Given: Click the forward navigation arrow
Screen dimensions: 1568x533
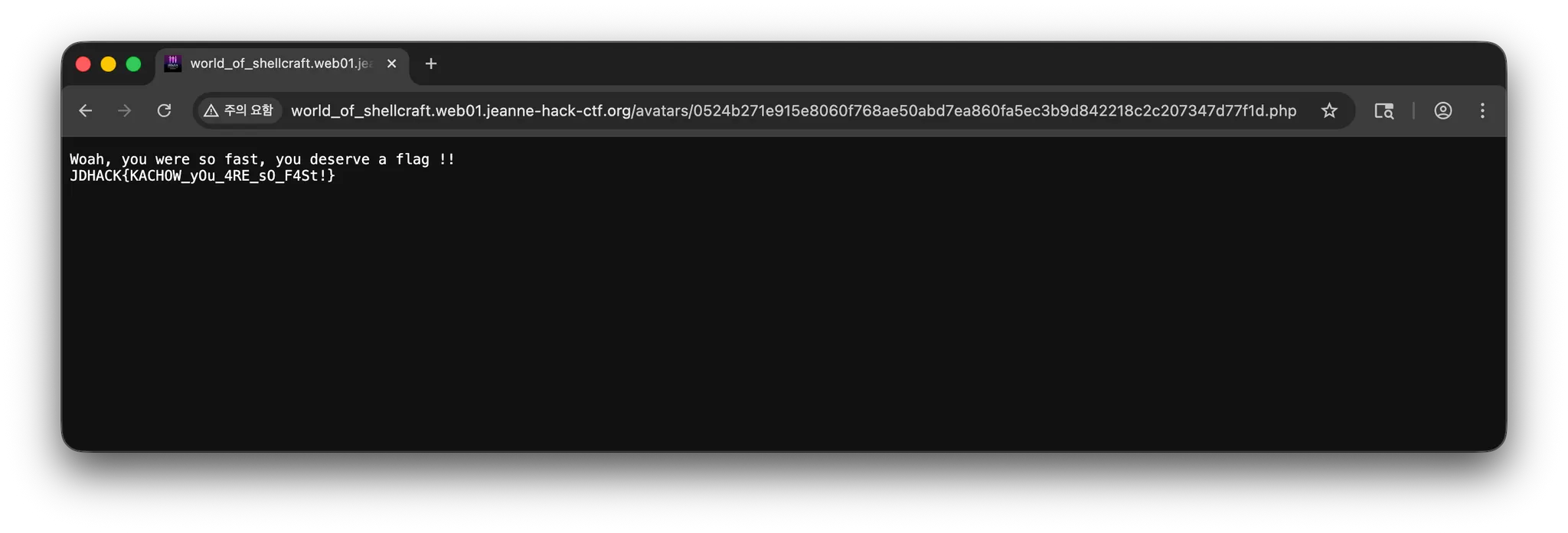Looking at the screenshot, I should pyautogui.click(x=125, y=111).
